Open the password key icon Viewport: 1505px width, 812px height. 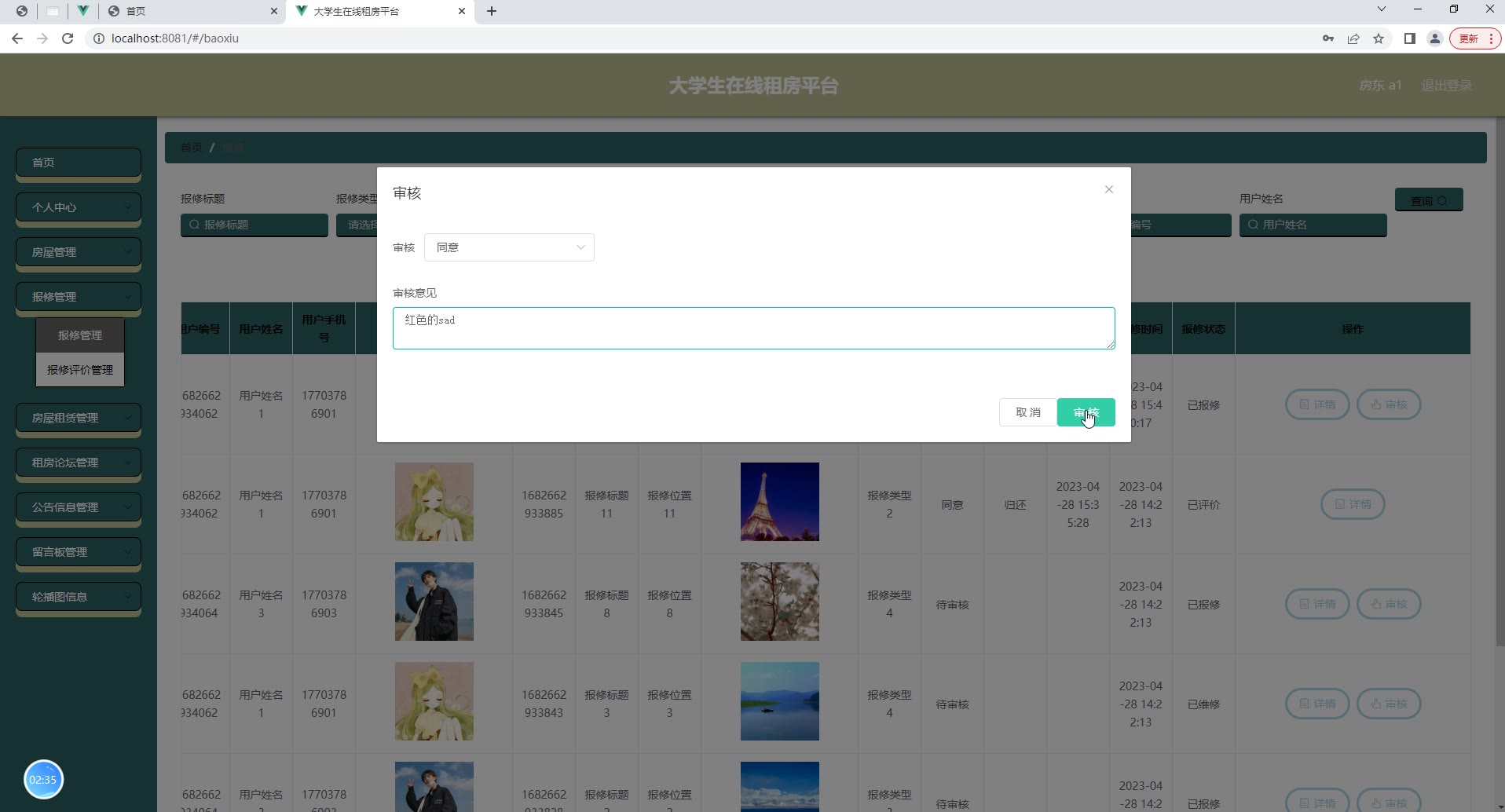(1328, 38)
